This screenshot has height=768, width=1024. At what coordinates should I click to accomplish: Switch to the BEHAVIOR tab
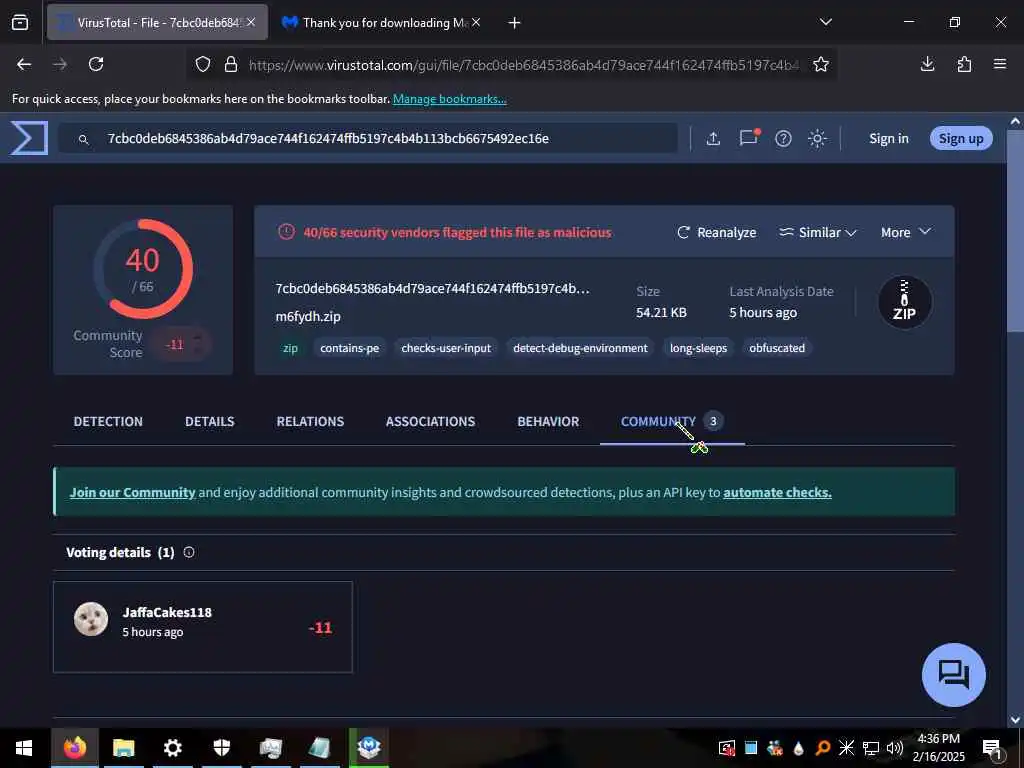(x=548, y=422)
